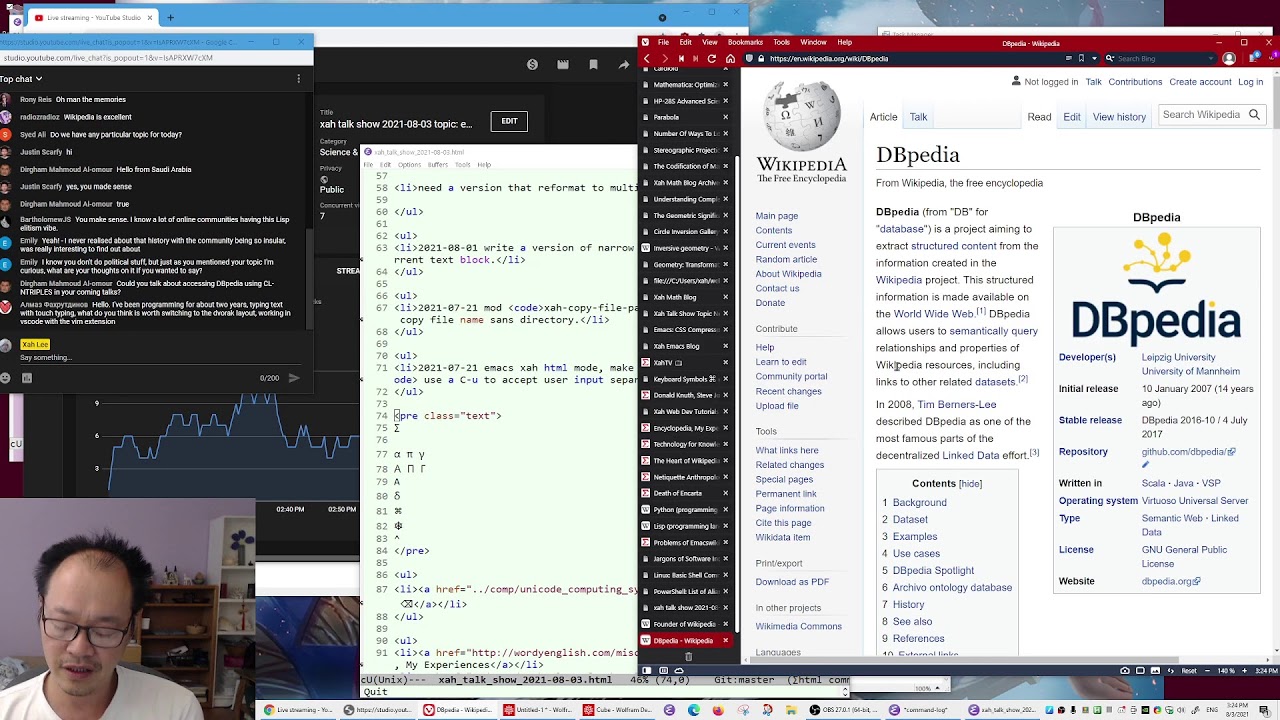Open the Random article link
Image resolution: width=1280 pixels, height=720 pixels.
point(786,259)
